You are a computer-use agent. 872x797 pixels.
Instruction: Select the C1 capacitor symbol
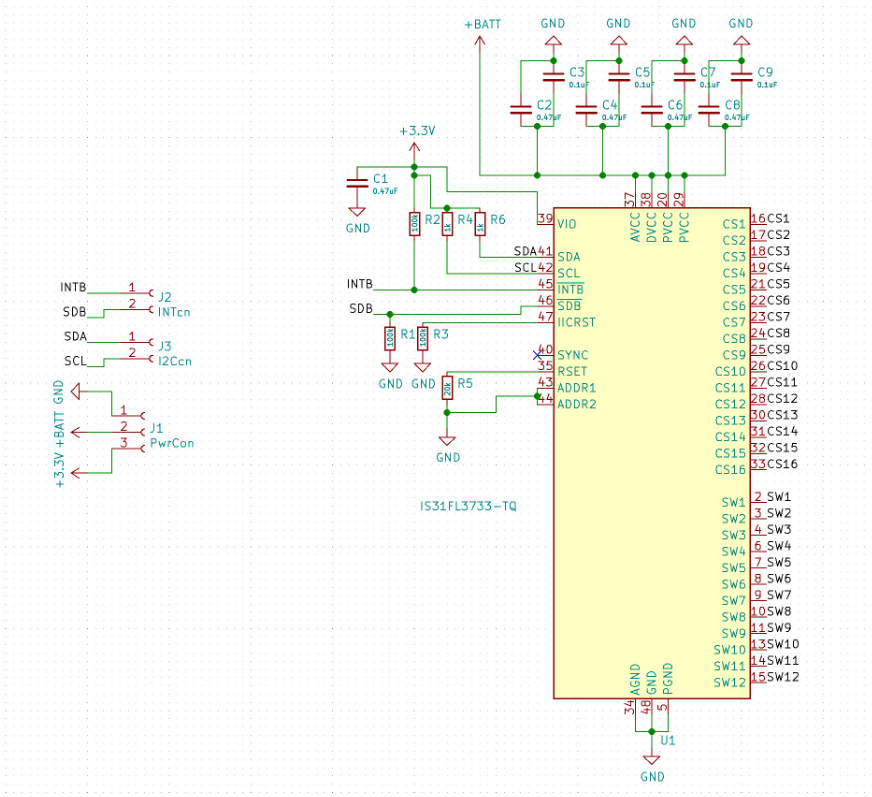pos(356,183)
